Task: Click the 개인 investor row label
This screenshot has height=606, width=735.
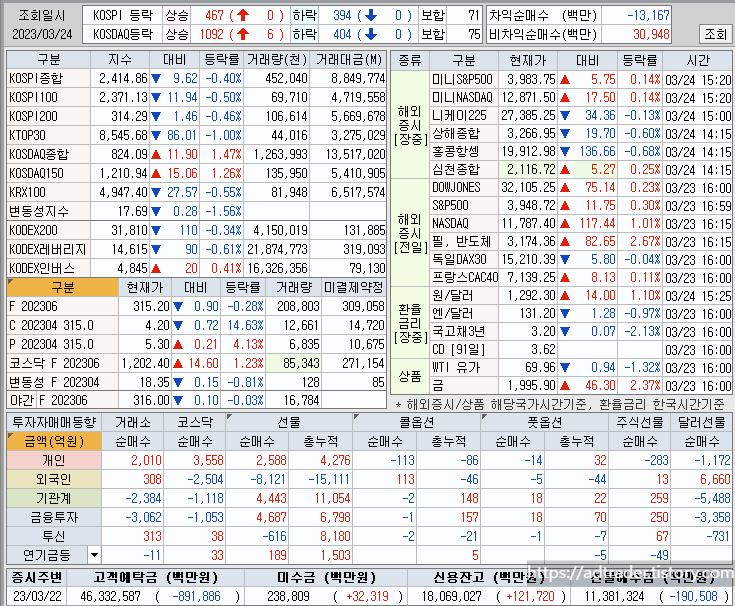Action: click(54, 460)
